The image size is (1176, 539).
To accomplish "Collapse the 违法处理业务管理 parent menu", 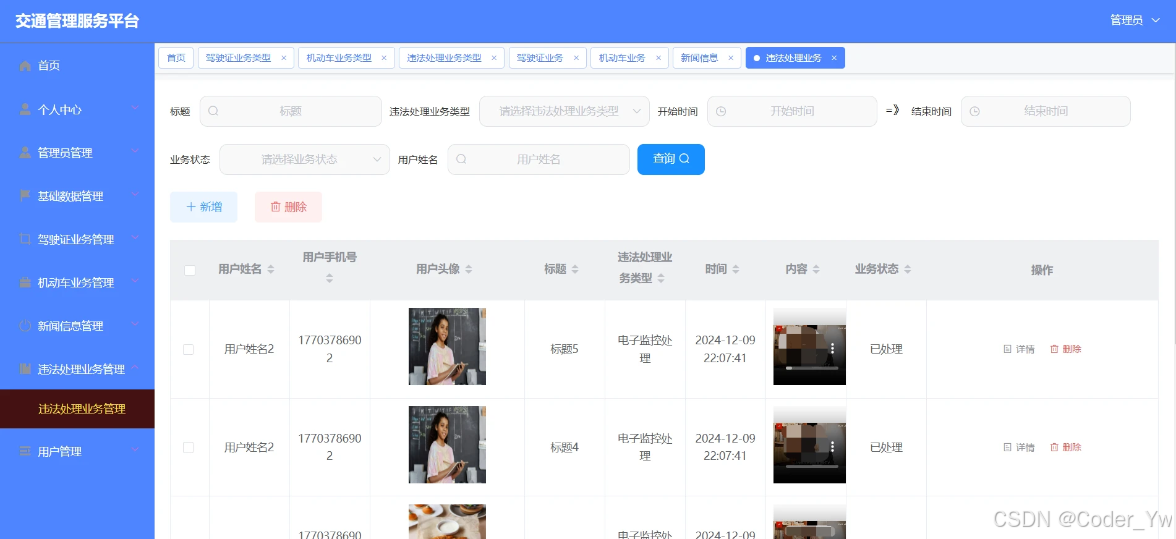I will [135, 367].
